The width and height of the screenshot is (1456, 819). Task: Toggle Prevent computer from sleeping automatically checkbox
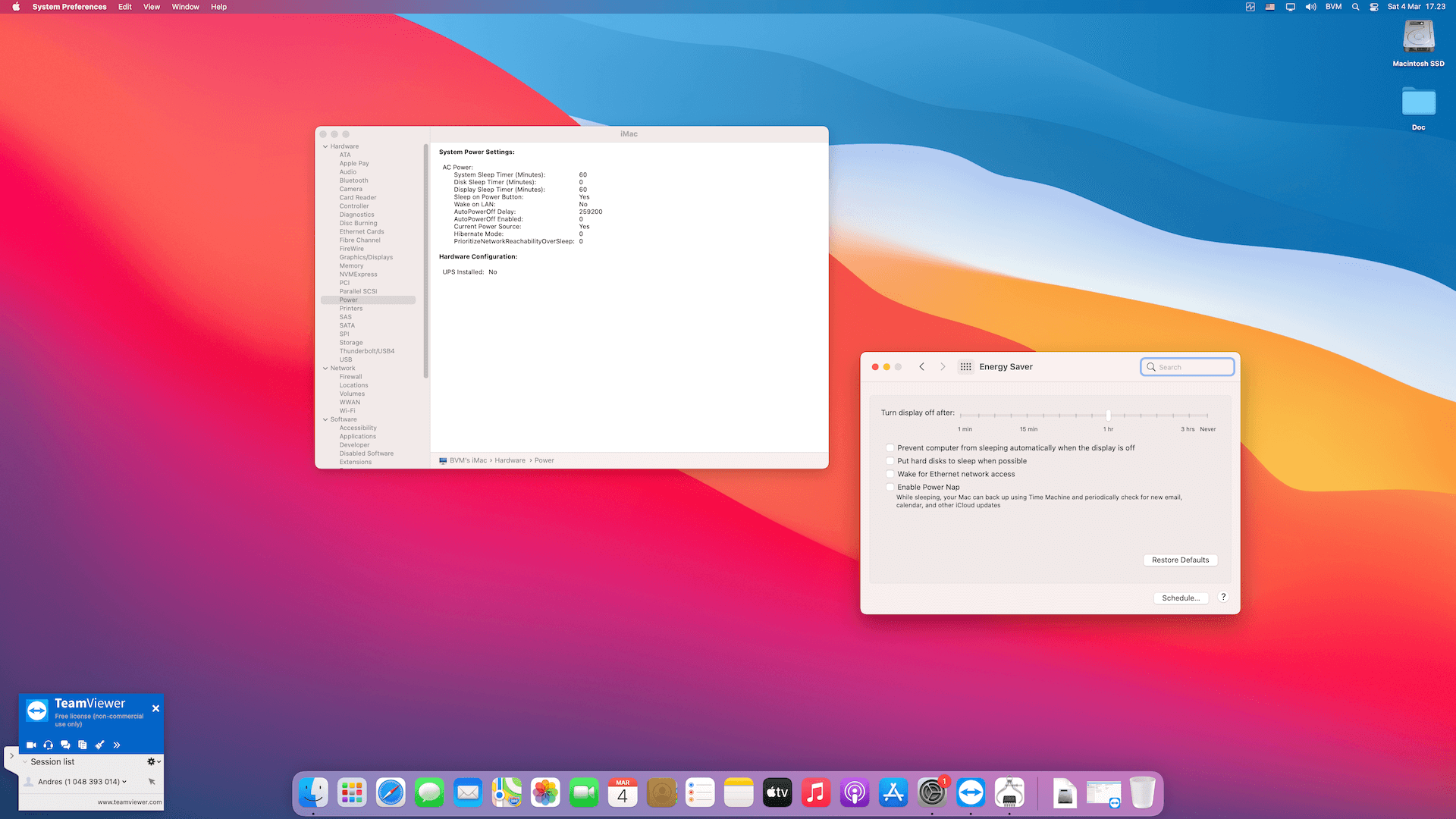[890, 448]
